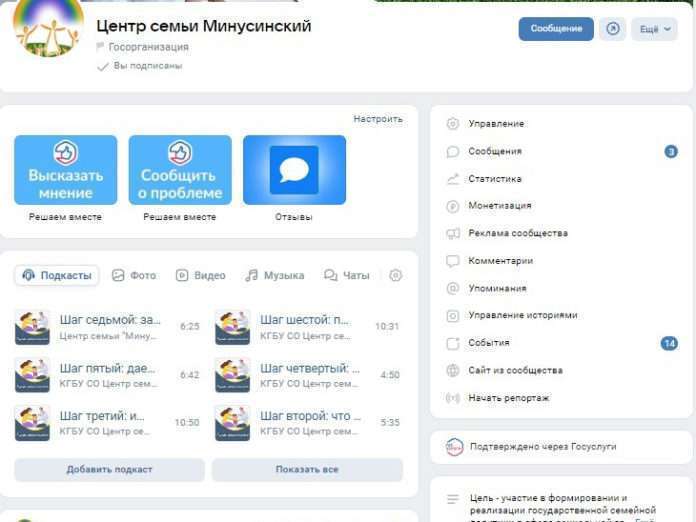
Task: Click the Высказать мнение widget tile
Action: click(66, 170)
